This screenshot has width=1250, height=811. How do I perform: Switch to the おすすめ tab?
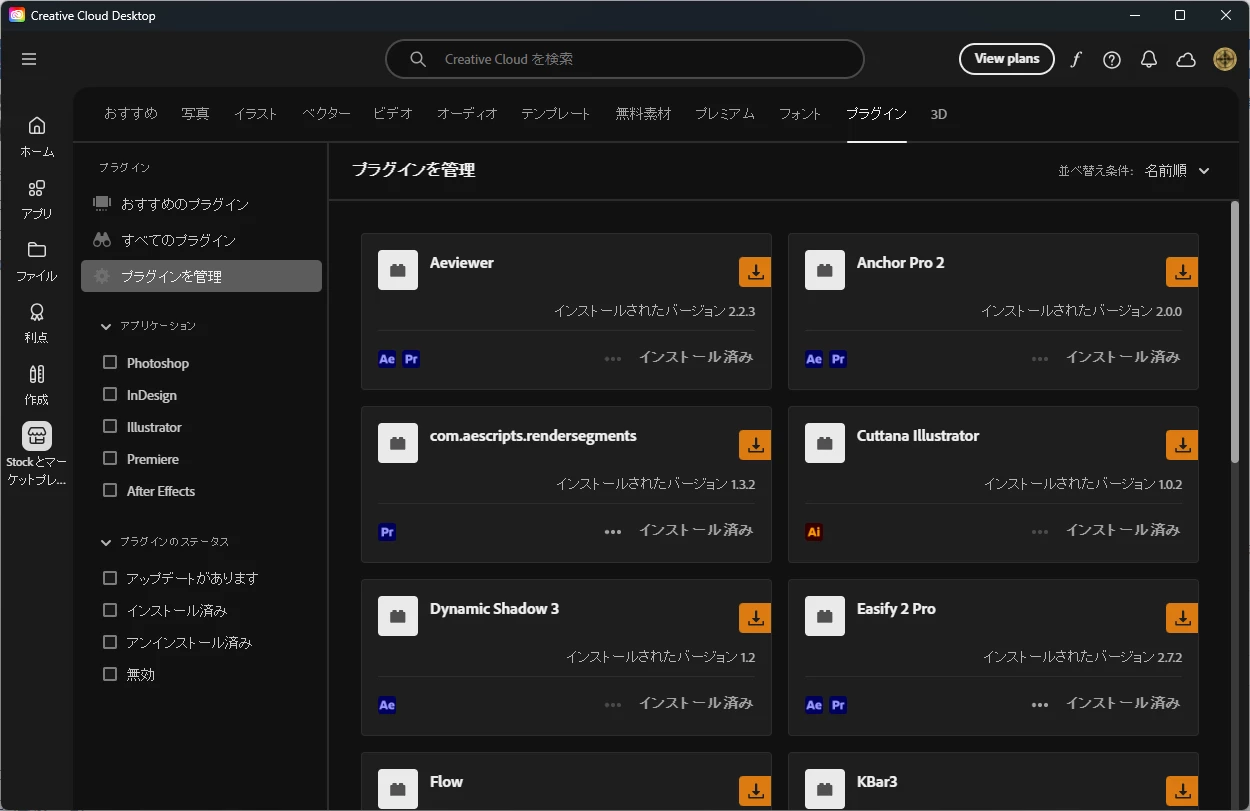point(131,114)
